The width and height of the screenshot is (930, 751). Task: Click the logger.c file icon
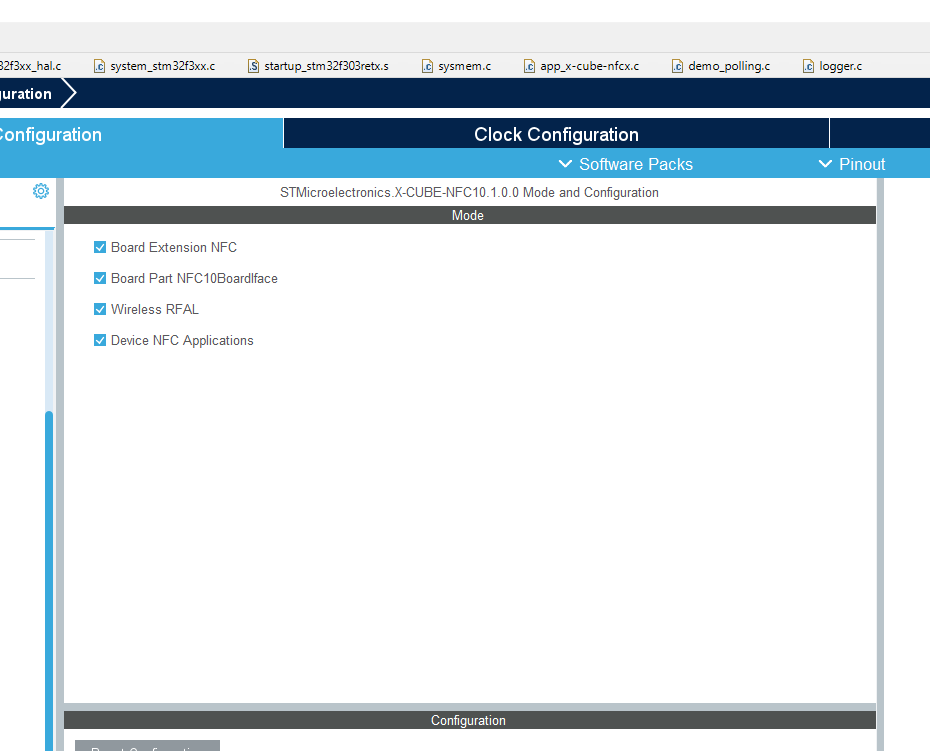click(808, 66)
